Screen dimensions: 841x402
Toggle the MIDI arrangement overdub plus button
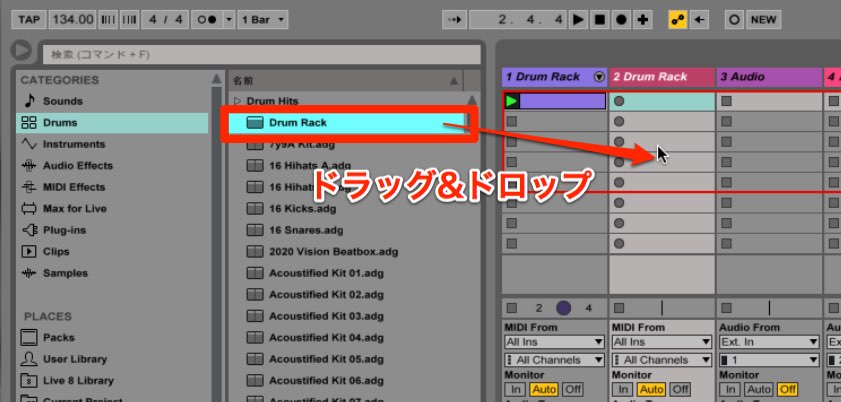pos(642,20)
